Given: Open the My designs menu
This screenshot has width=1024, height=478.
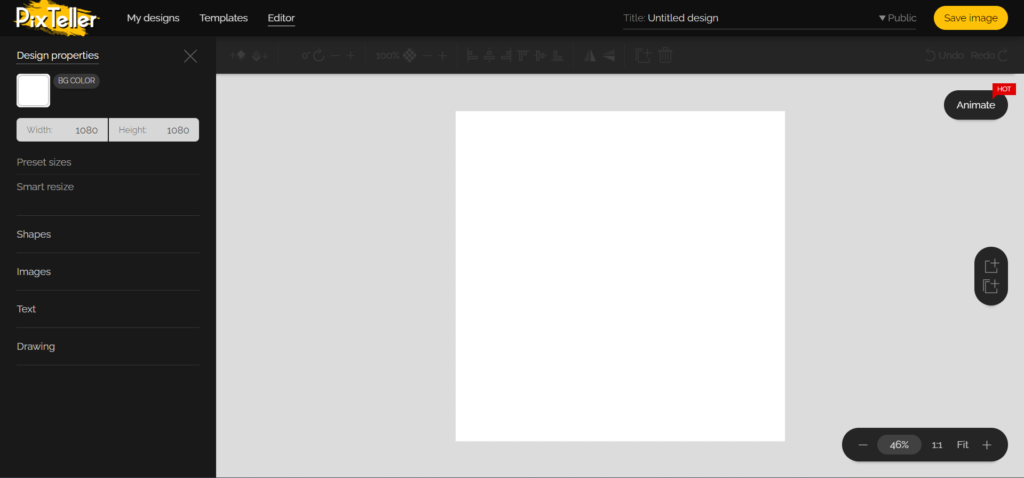Looking at the screenshot, I should pyautogui.click(x=153, y=18).
